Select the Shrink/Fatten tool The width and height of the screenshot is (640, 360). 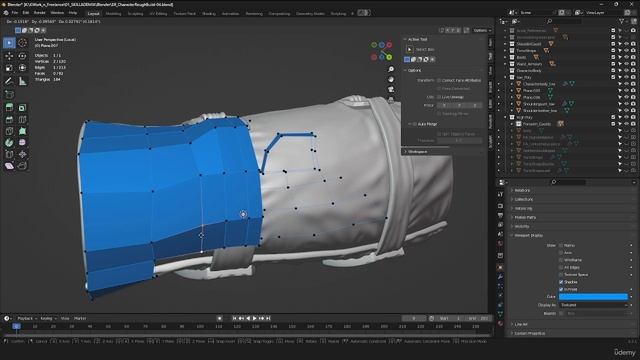[22, 154]
